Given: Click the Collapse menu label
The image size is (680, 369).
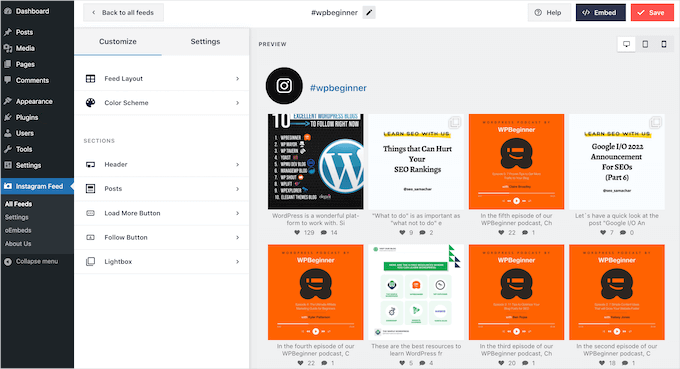Looking at the screenshot, I should point(37,261).
